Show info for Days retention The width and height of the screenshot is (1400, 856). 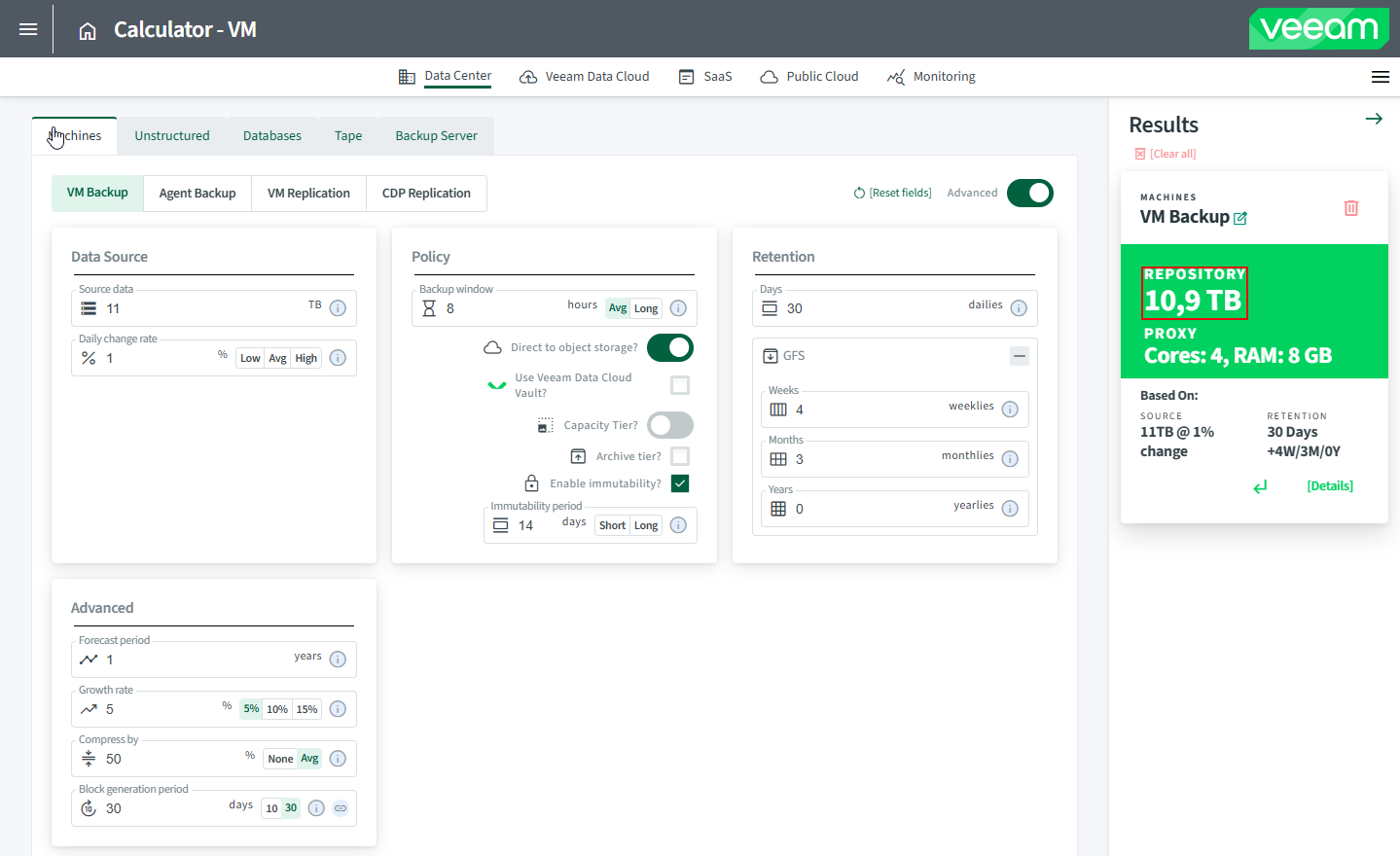tap(1019, 308)
